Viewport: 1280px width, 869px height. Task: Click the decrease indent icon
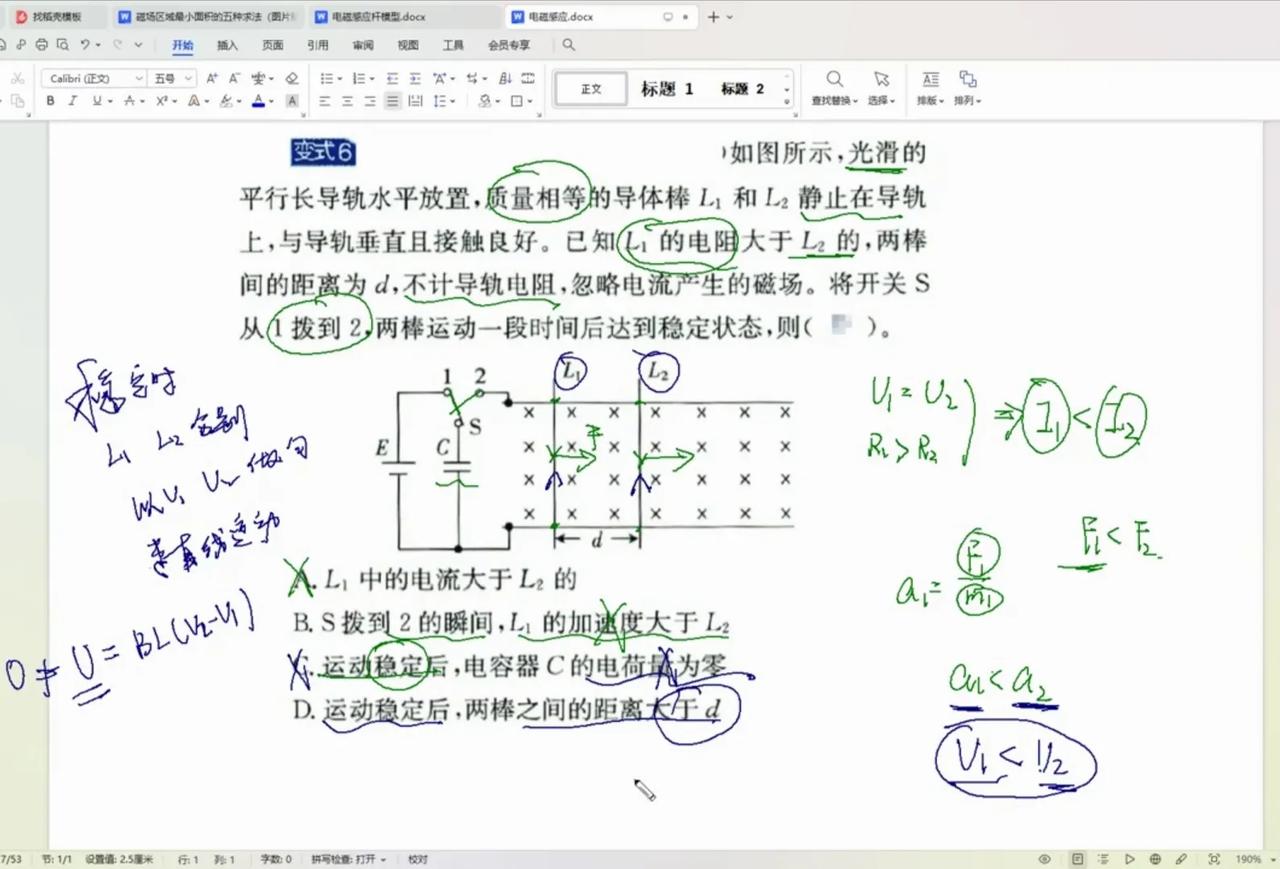coord(392,78)
